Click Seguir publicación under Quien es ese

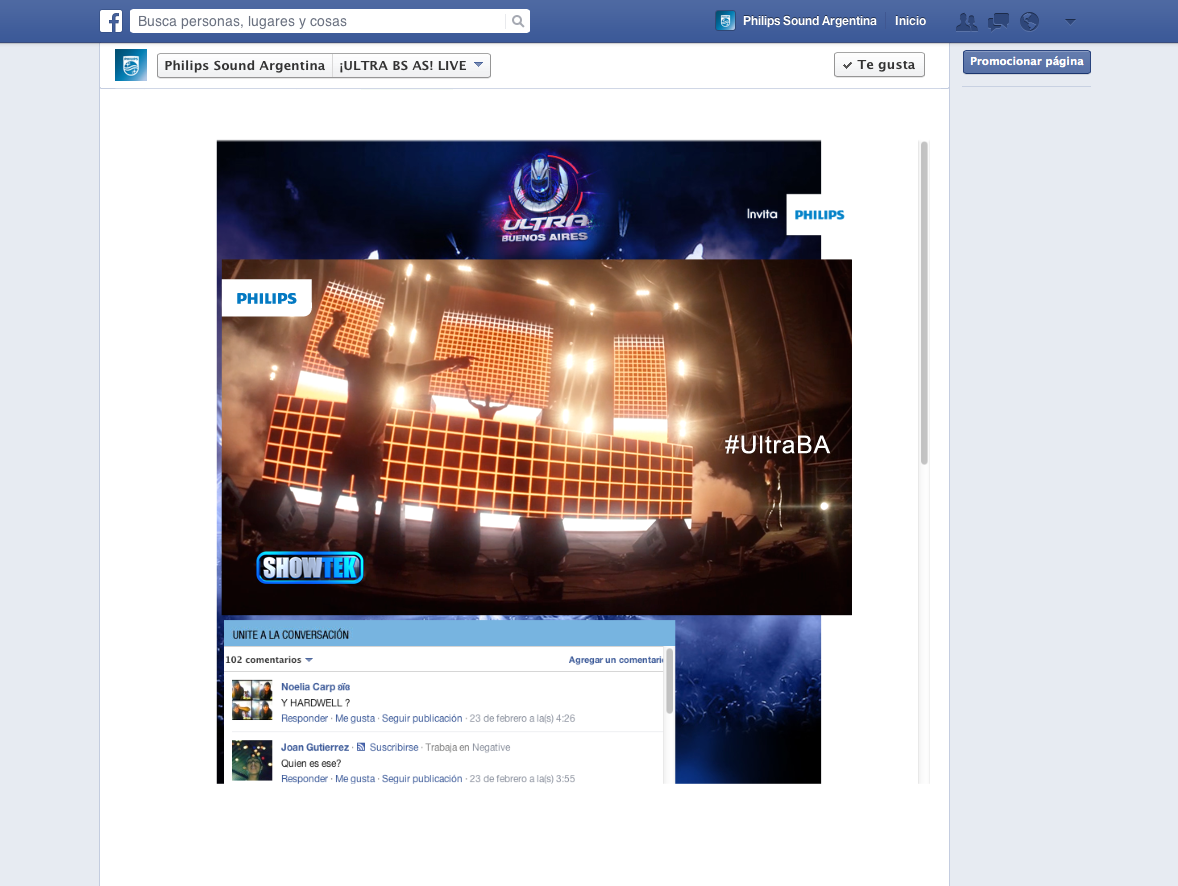[x=421, y=779]
